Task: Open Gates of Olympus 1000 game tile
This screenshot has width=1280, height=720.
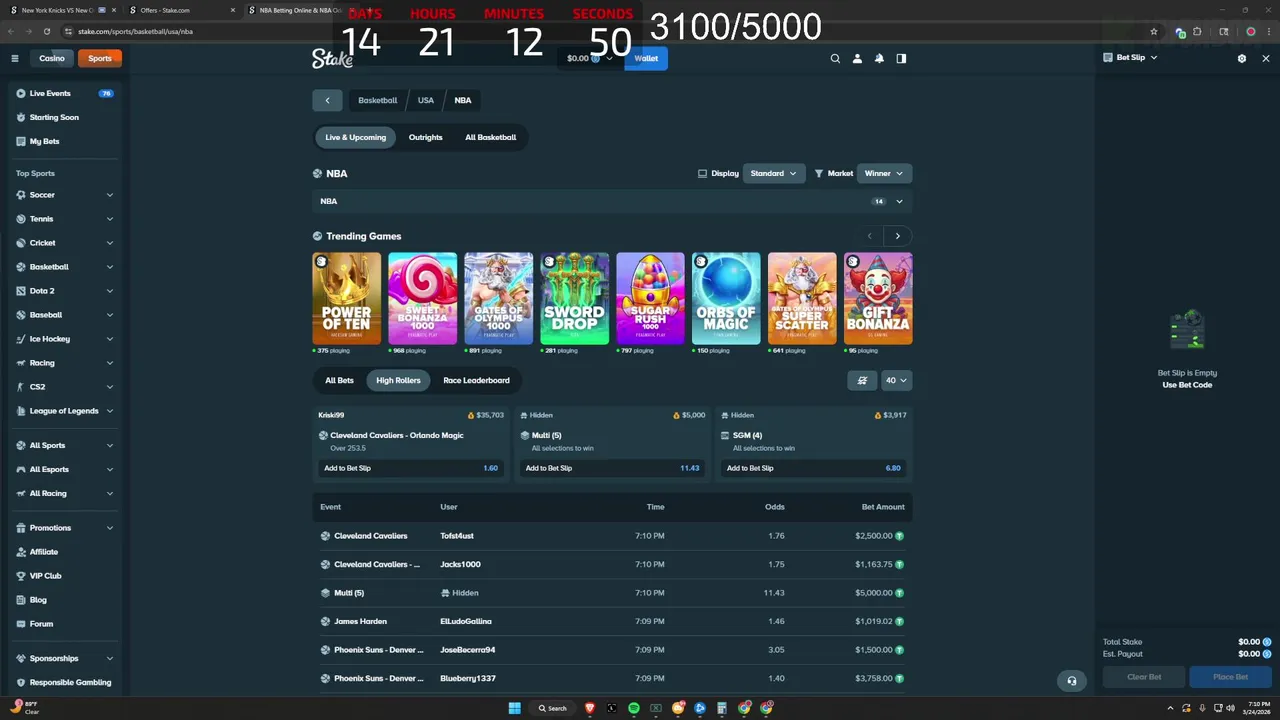Action: click(498, 298)
